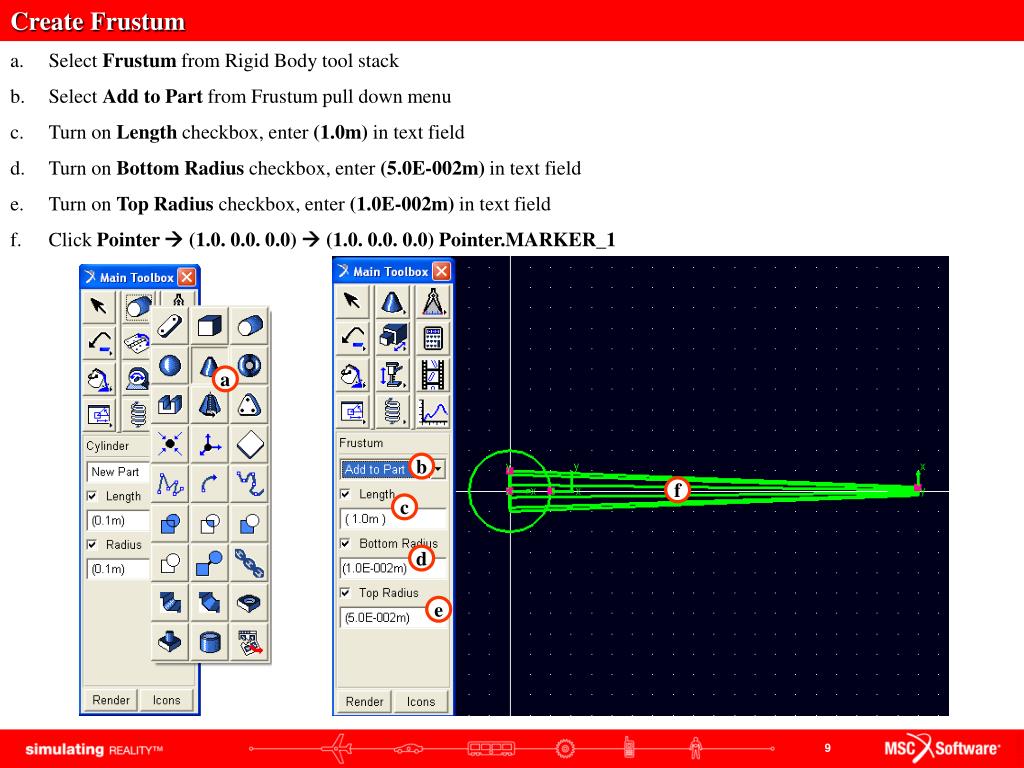This screenshot has height=768, width=1024.
Task: Choose the Point tool with converging arrows
Action: point(170,444)
